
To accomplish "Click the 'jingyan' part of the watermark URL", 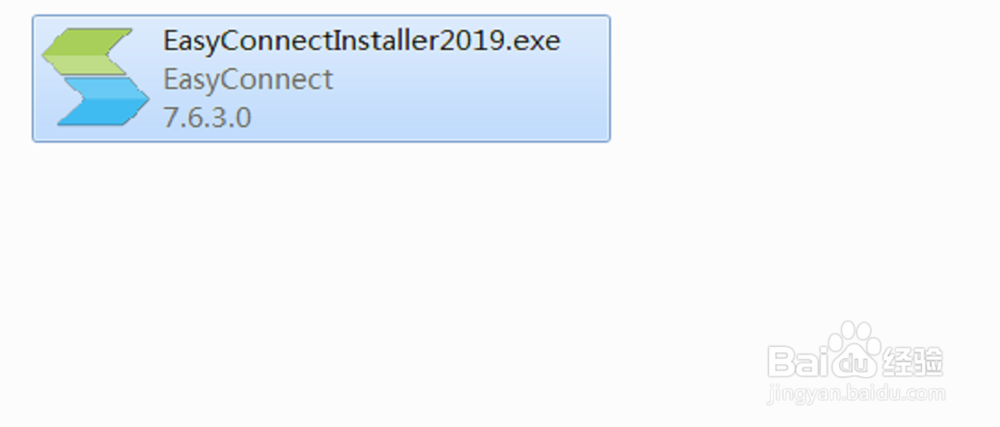I will (804, 395).
